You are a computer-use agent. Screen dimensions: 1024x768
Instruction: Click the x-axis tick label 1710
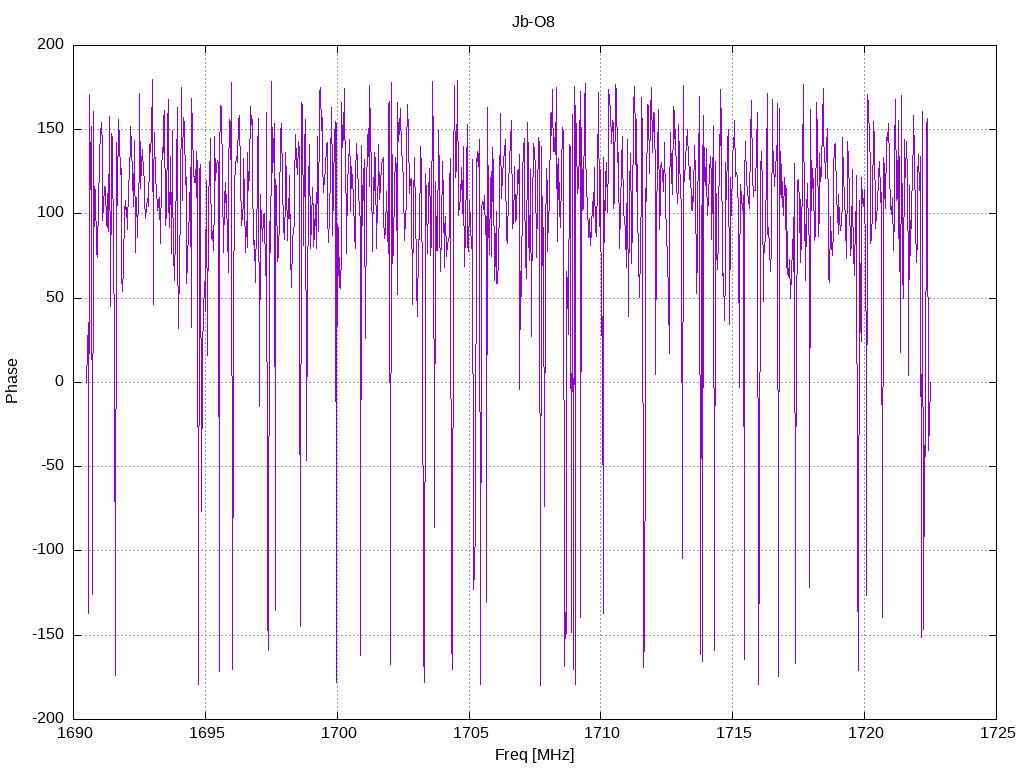point(602,733)
